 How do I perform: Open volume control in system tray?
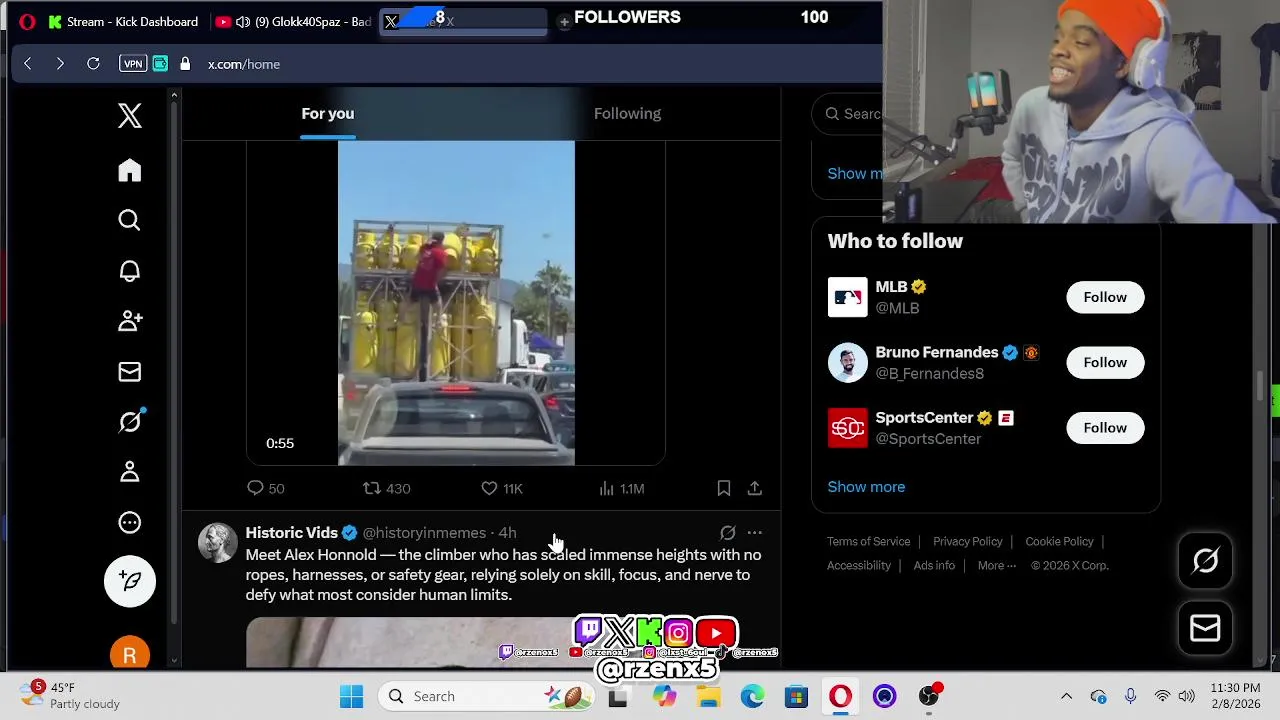point(1186,696)
